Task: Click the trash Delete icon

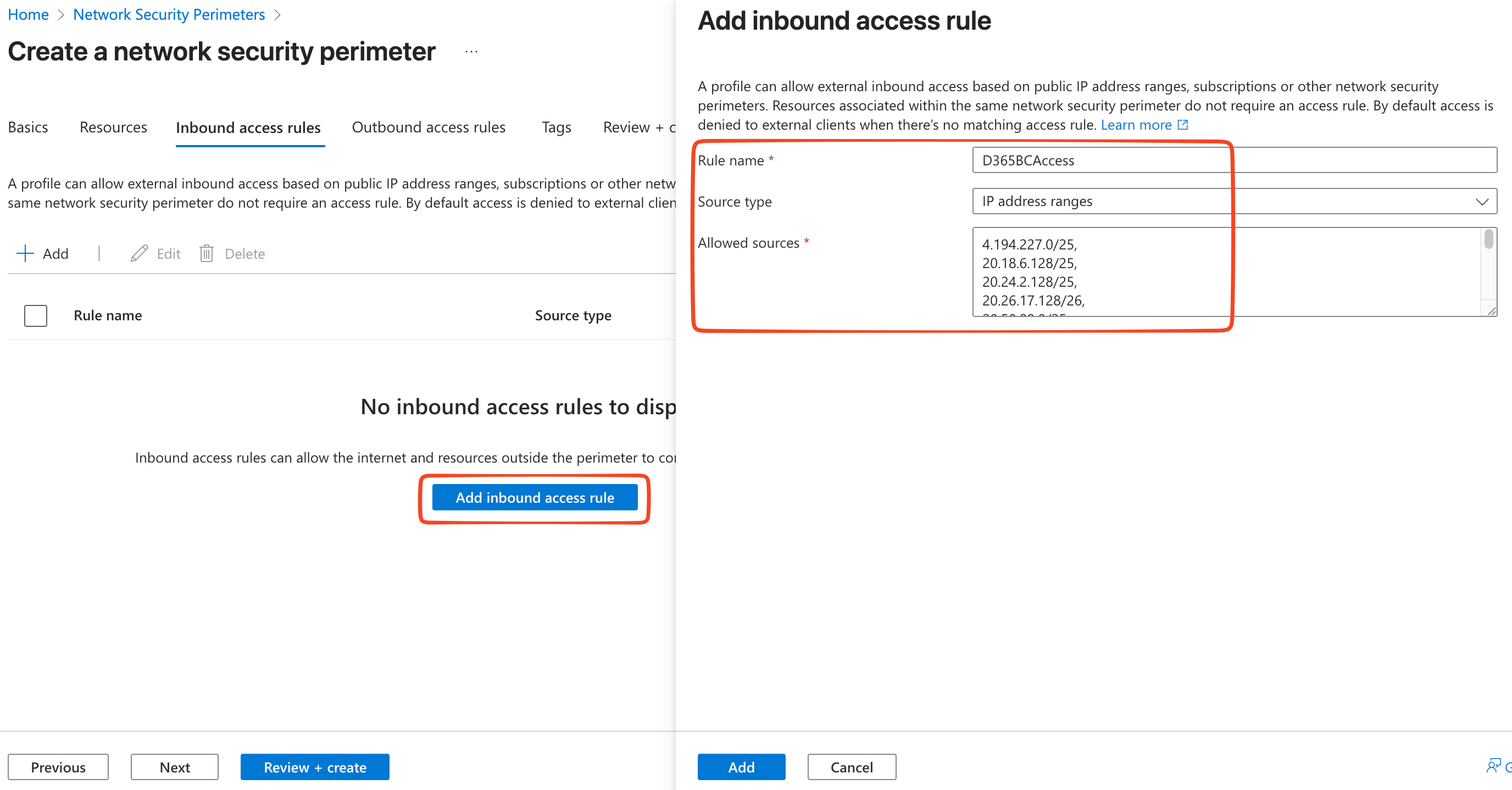Action: coord(207,254)
